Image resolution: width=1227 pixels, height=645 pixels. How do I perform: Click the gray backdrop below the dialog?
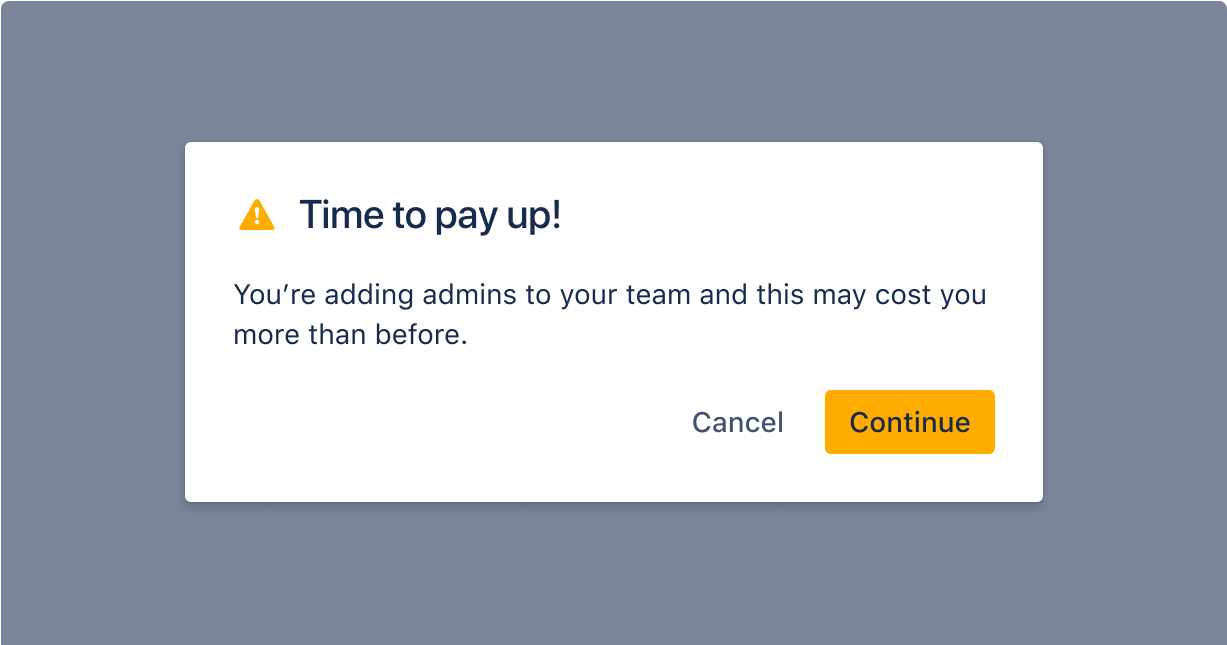(613, 573)
